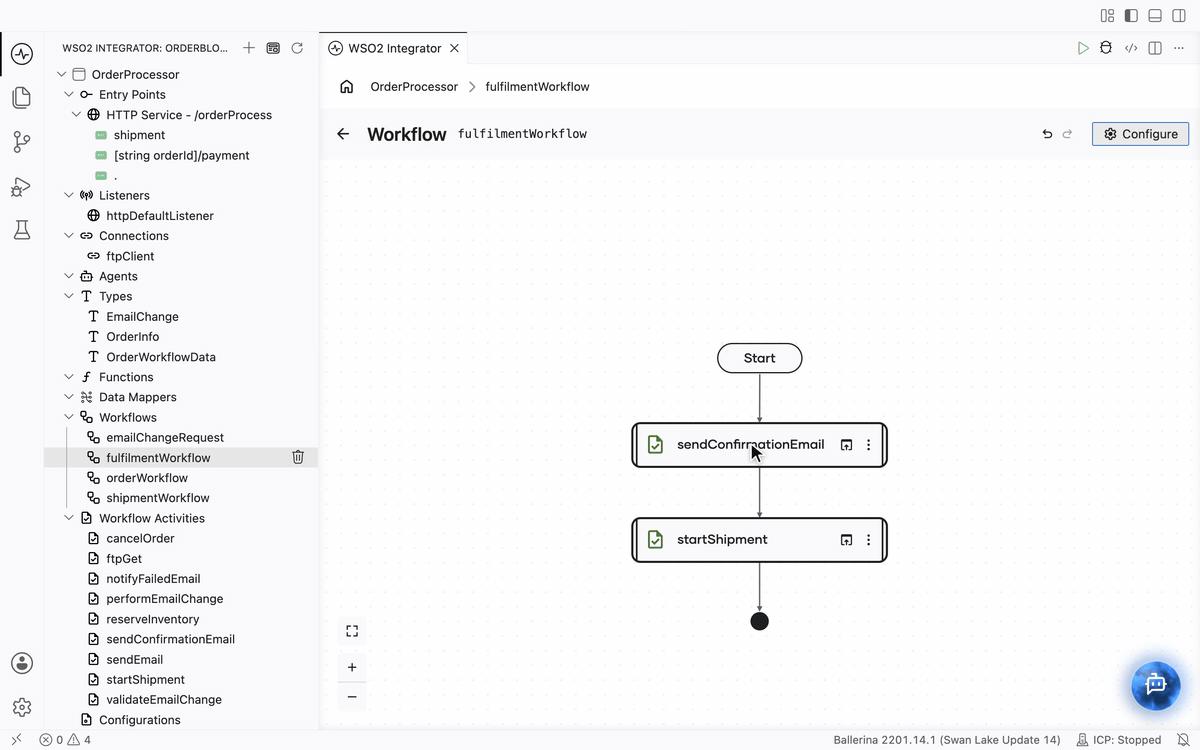Toggle the primary side bar layout
Screen dimensions: 1200x750
[1131, 15]
